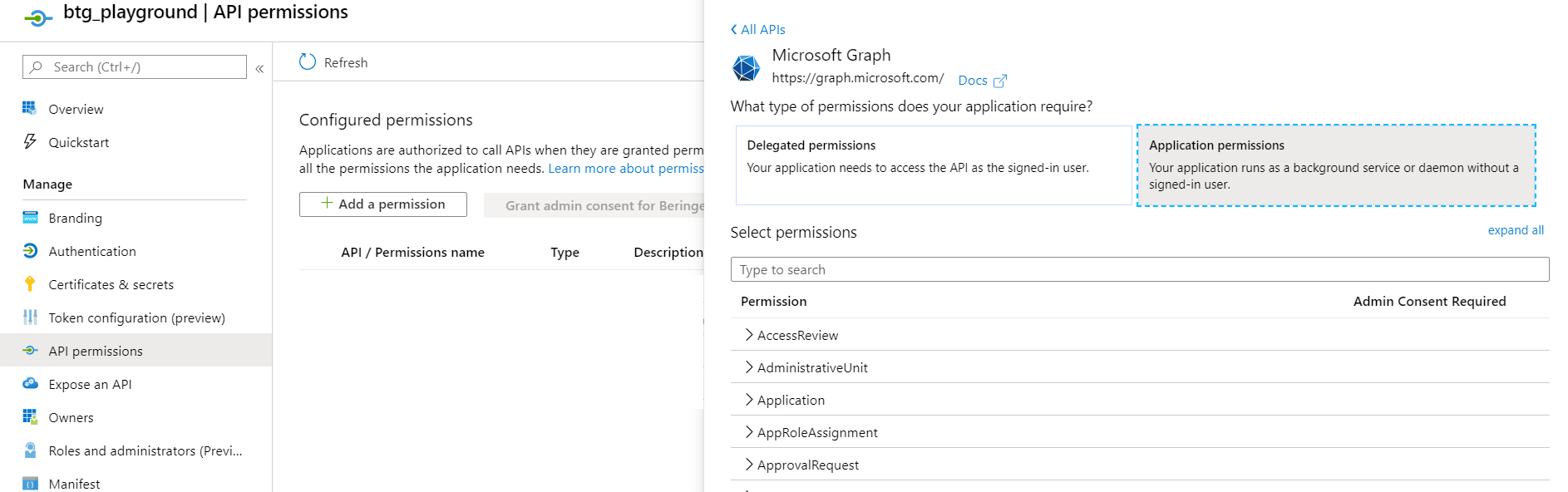
Task: Click the Expose an API cloud icon
Action: pos(30,383)
